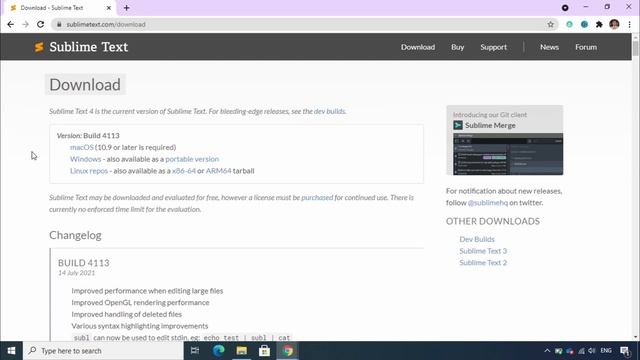This screenshot has height=360, width=640.
Task: Open Dev Builds under Other Downloads
Action: coord(477,239)
